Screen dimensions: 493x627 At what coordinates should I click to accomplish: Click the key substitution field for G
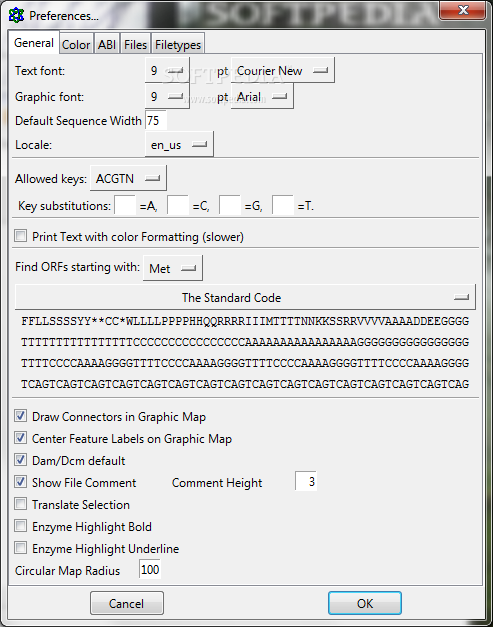pyautogui.click(x=230, y=205)
